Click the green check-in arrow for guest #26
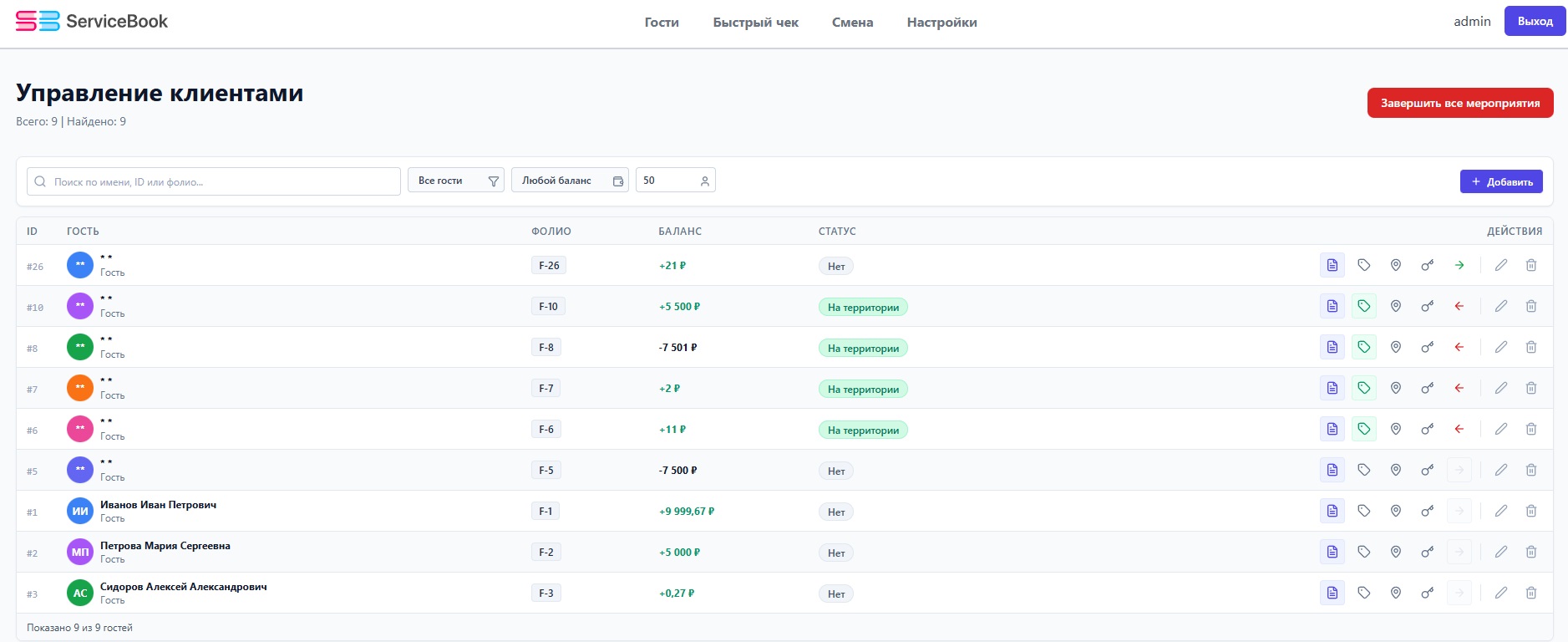Viewport: 1568px width, 642px height. point(1459,265)
